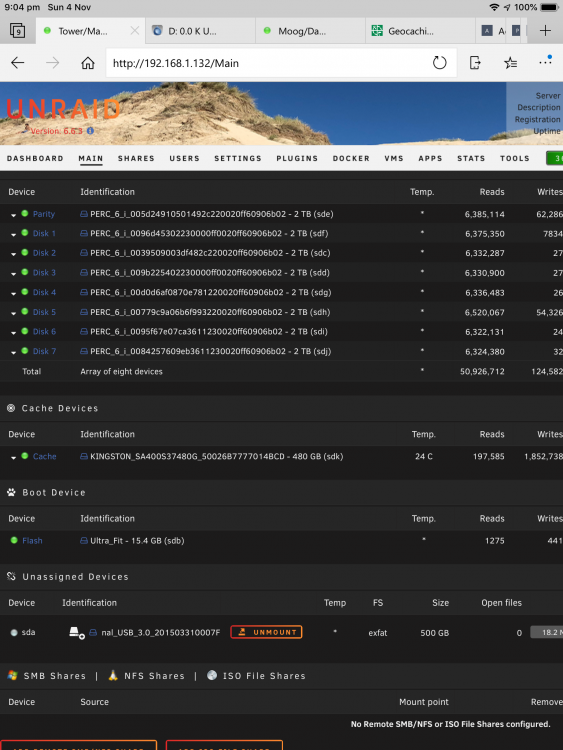Go to the browser home page
The height and width of the screenshot is (750, 563).
click(x=88, y=63)
